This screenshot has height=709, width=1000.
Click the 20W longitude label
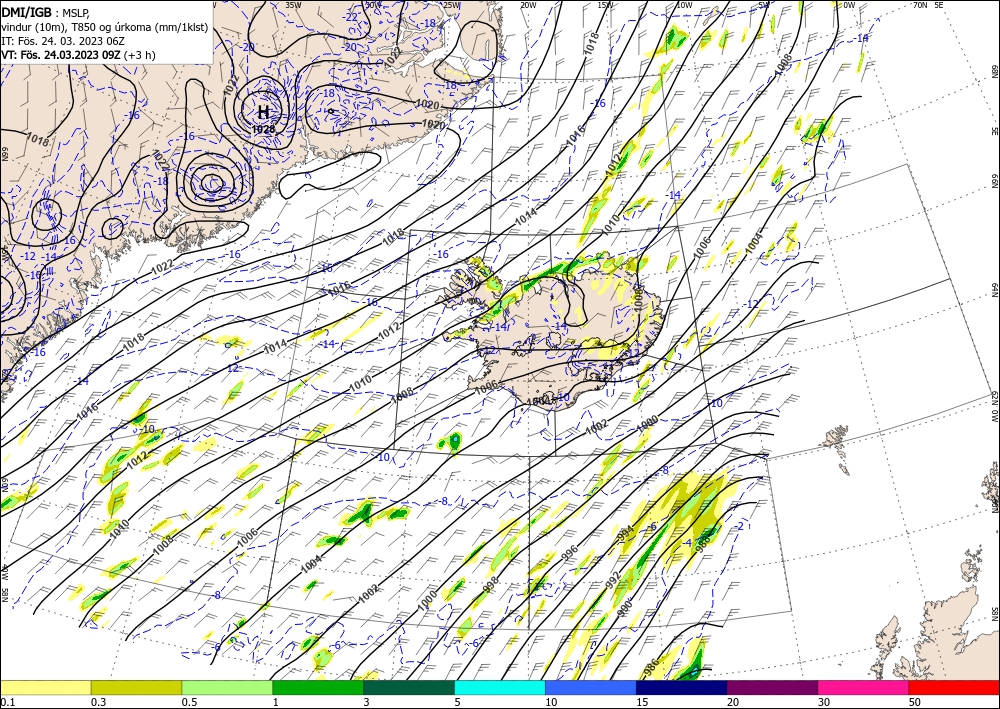point(528,5)
